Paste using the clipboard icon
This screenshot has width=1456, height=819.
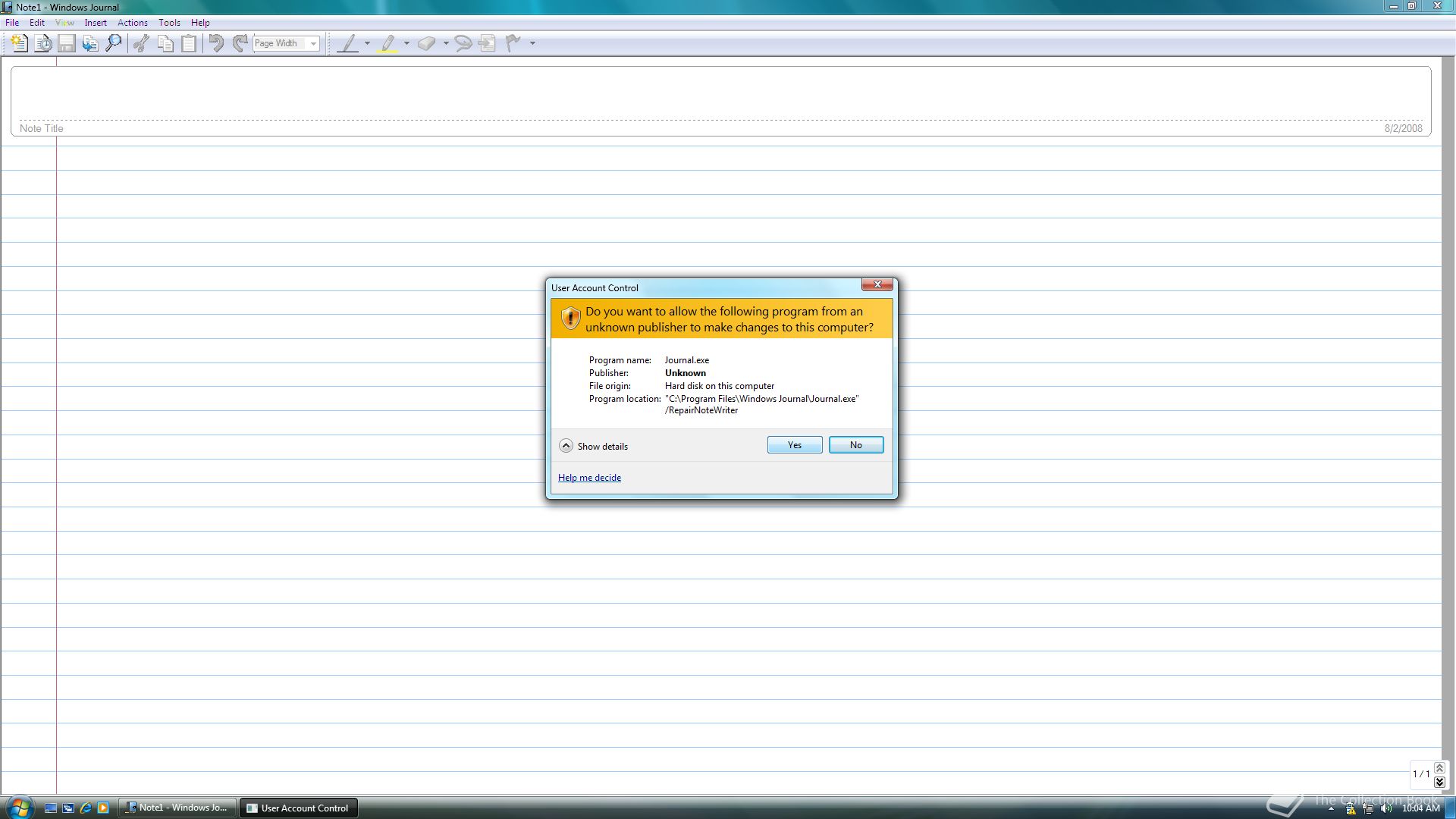pyautogui.click(x=189, y=43)
